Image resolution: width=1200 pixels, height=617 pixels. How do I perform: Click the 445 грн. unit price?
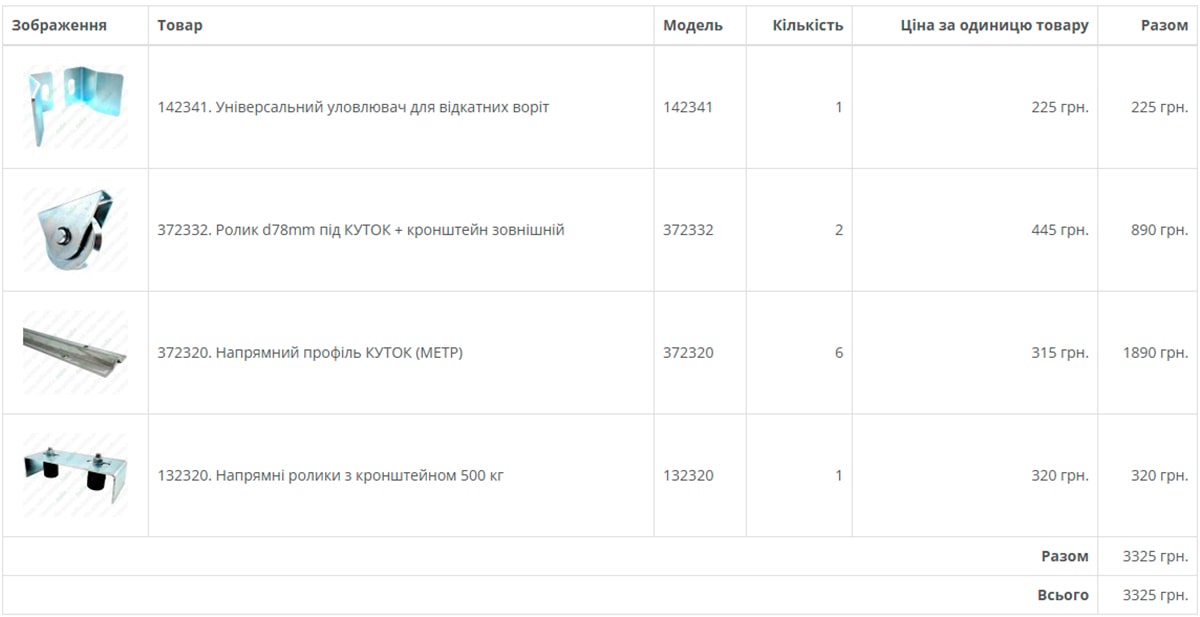coord(1059,230)
